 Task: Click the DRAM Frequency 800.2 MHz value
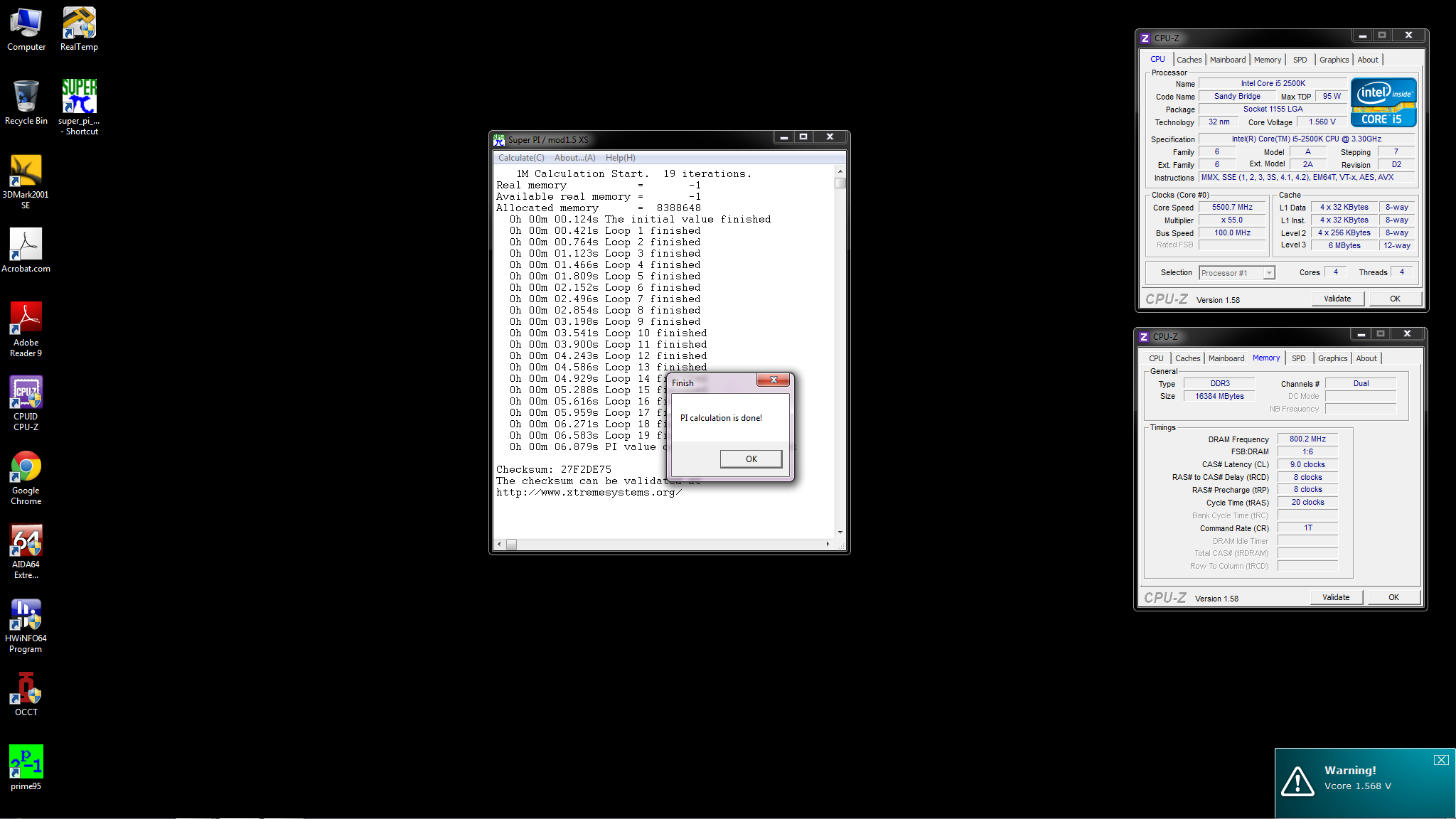click(1307, 439)
